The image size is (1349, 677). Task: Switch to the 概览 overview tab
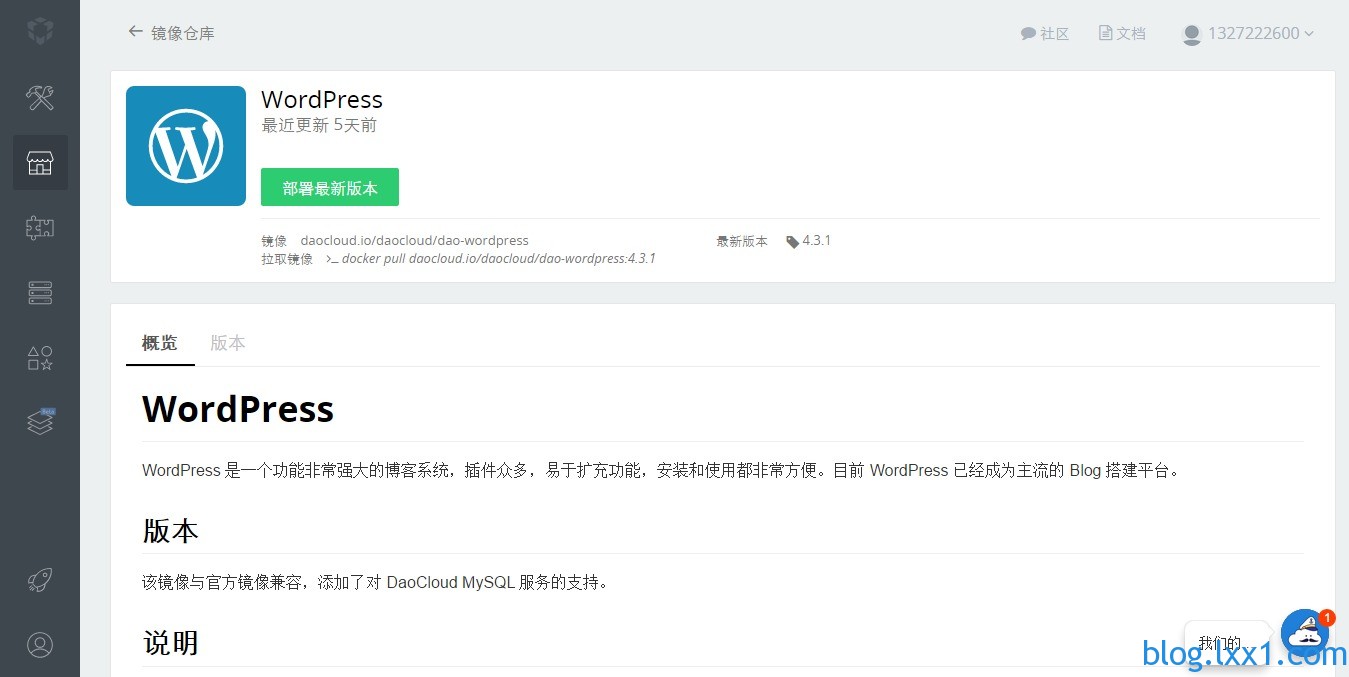pyautogui.click(x=160, y=343)
